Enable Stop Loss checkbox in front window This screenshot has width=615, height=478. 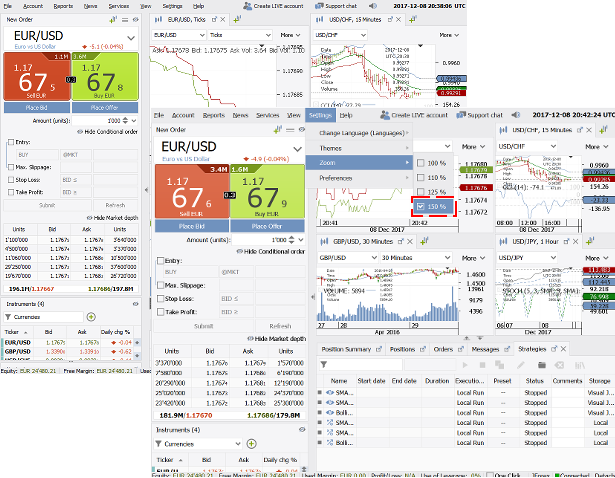pyautogui.click(x=160, y=298)
